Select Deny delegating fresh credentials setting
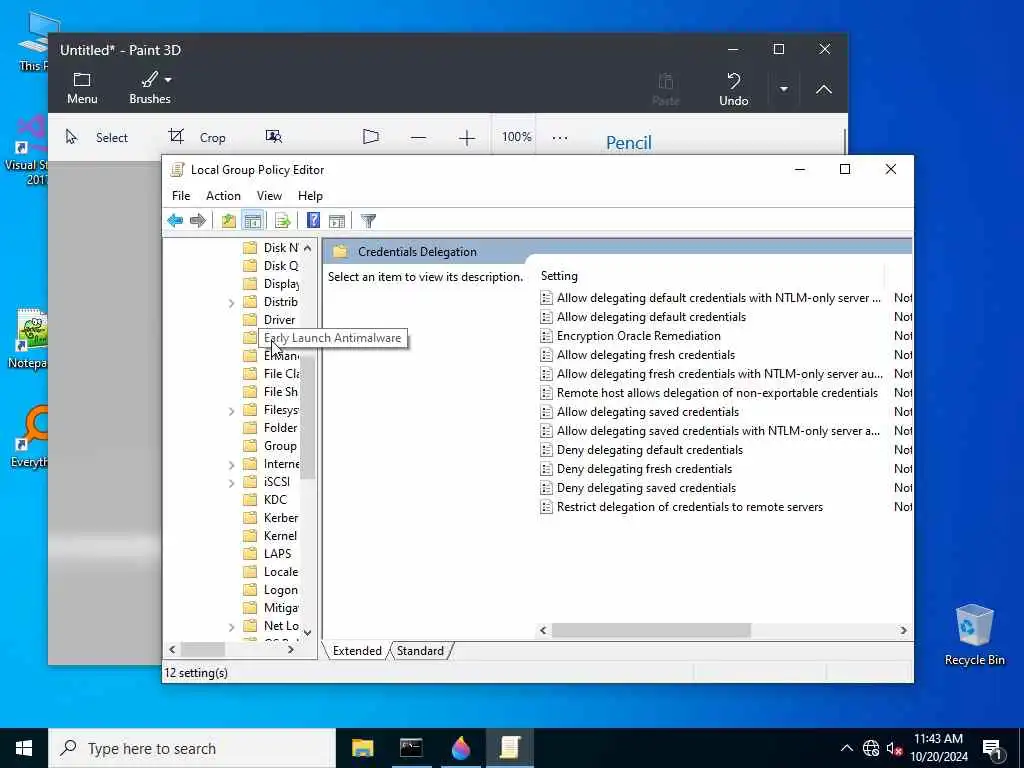Image resolution: width=1024 pixels, height=768 pixels. (645, 469)
